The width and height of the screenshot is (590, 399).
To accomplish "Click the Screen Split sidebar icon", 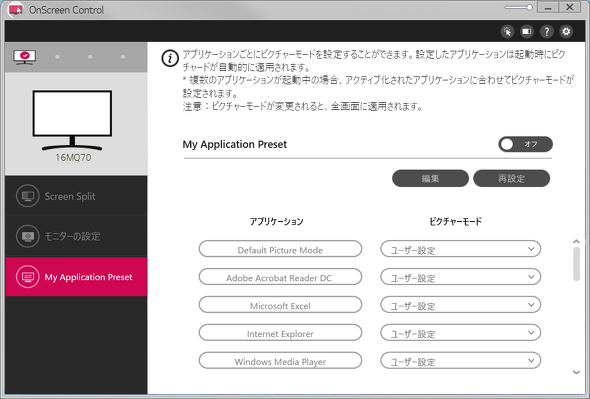I will [x=27, y=196].
